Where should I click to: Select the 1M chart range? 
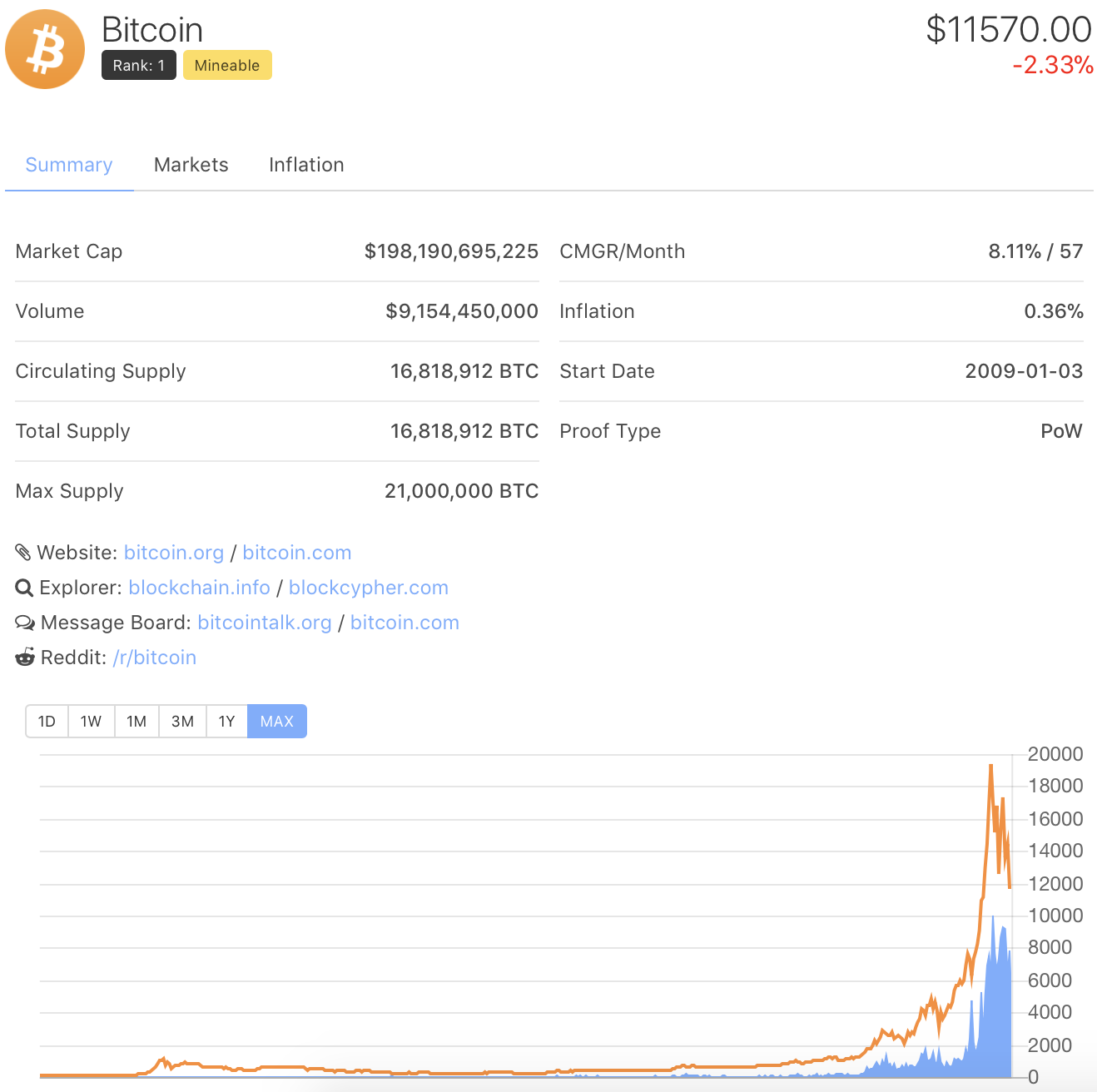coord(137,721)
